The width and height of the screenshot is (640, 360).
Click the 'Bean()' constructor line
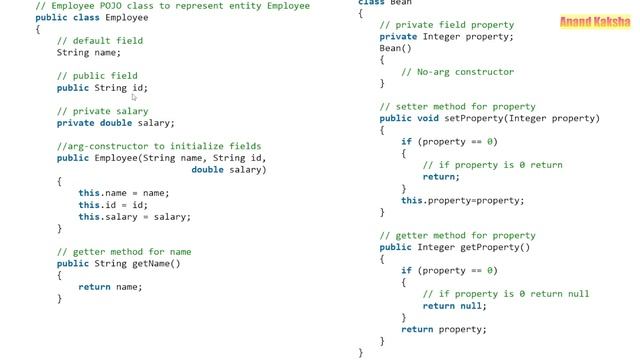click(x=395, y=48)
